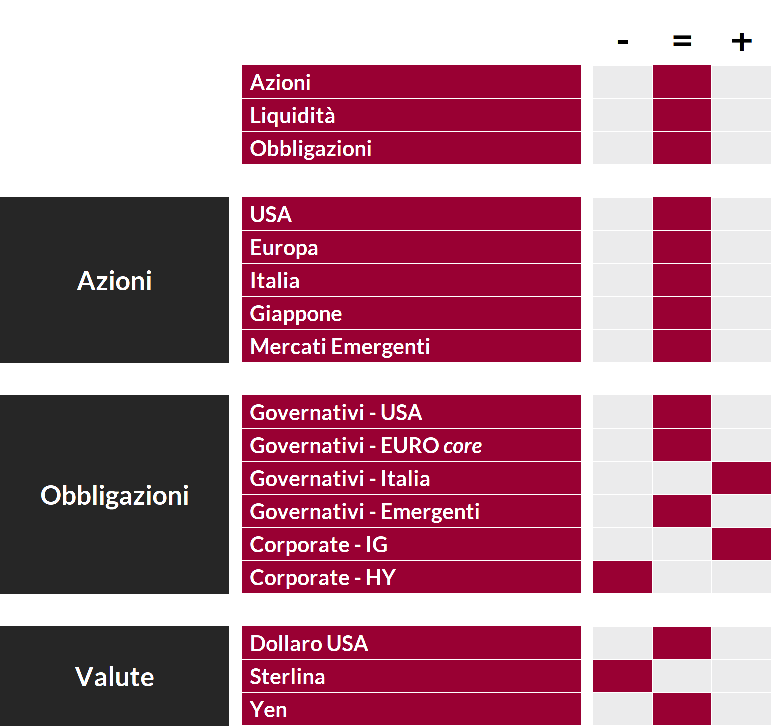
Task: Click highlighted minus cell for Sterlina
Action: pos(623,676)
